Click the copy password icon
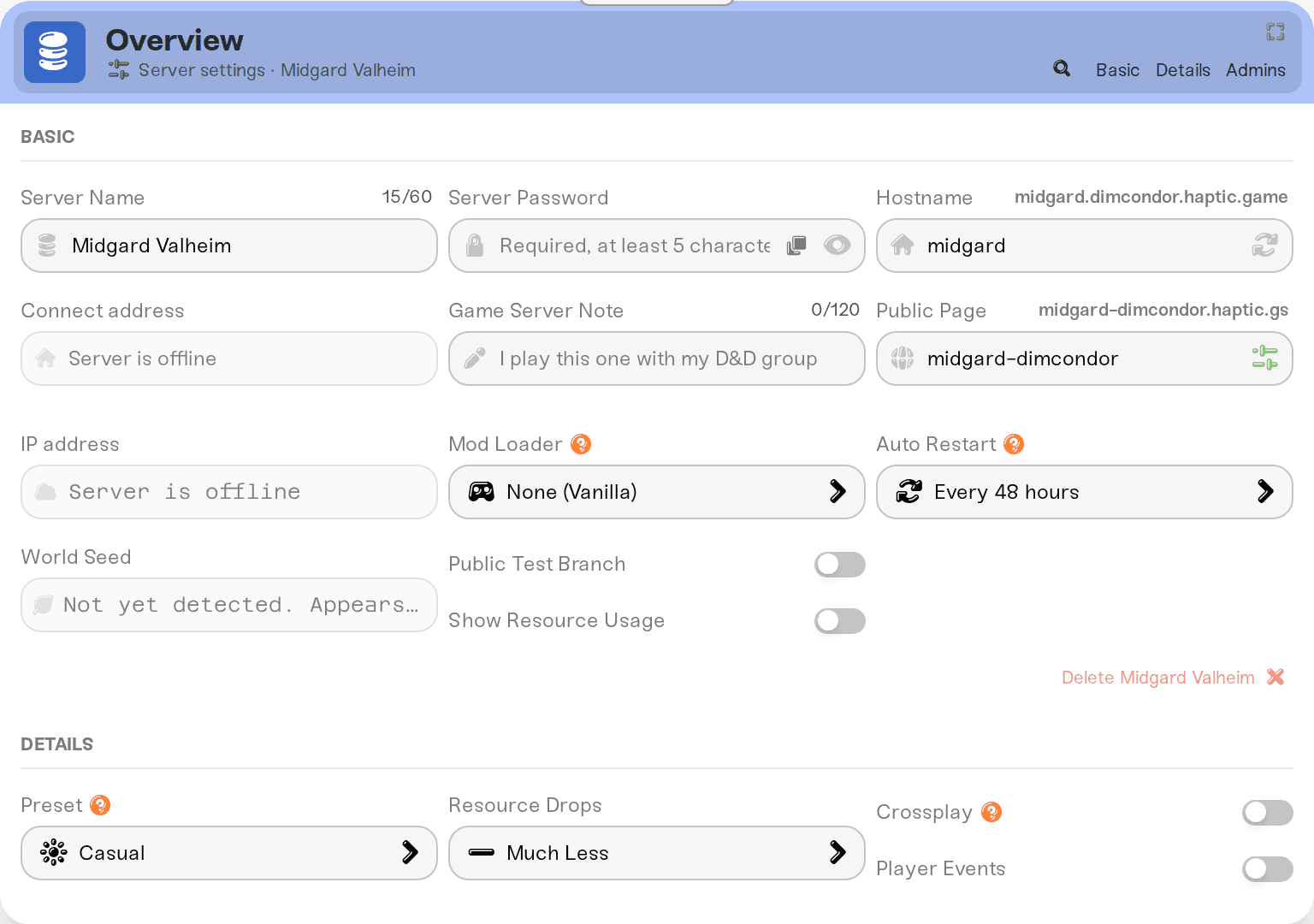The width and height of the screenshot is (1314, 924). tap(796, 246)
